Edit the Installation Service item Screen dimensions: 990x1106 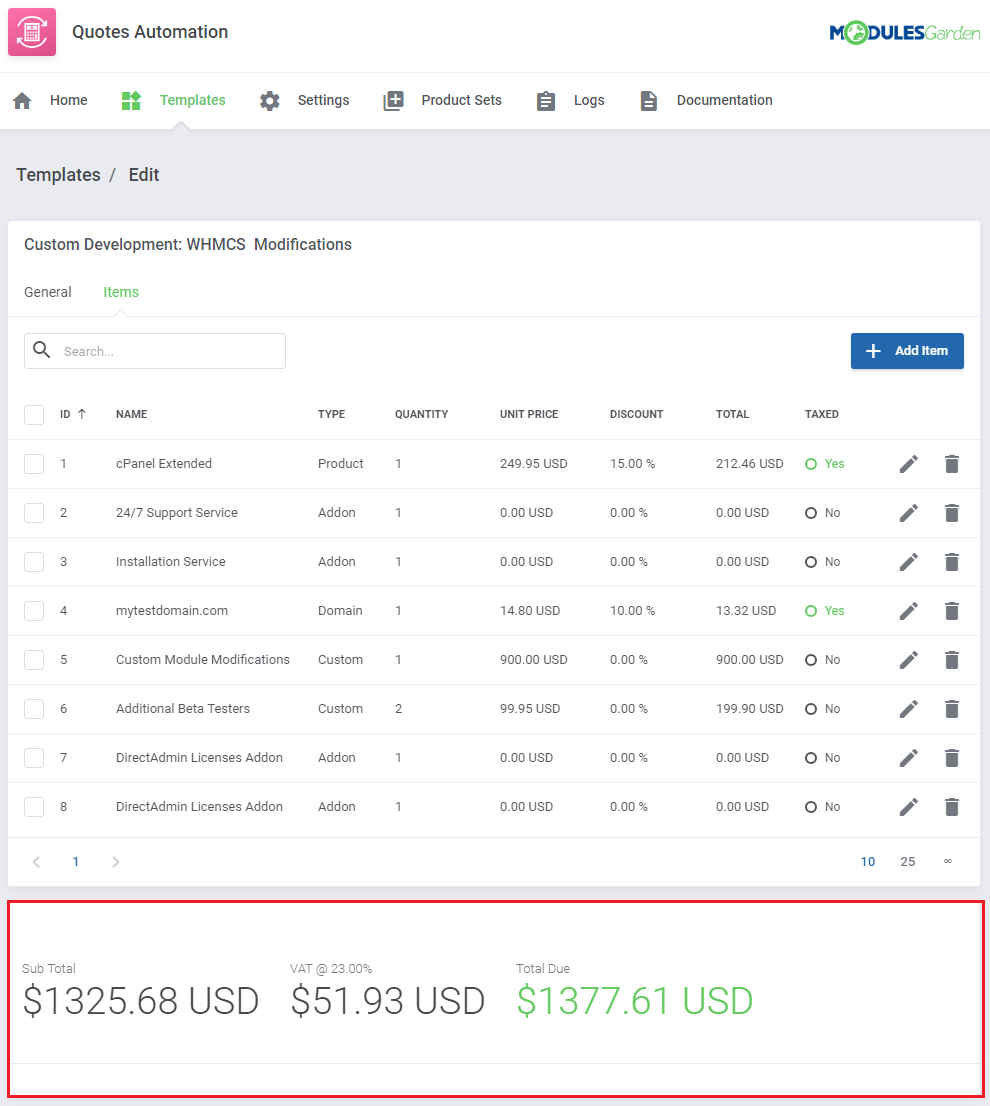tap(909, 562)
